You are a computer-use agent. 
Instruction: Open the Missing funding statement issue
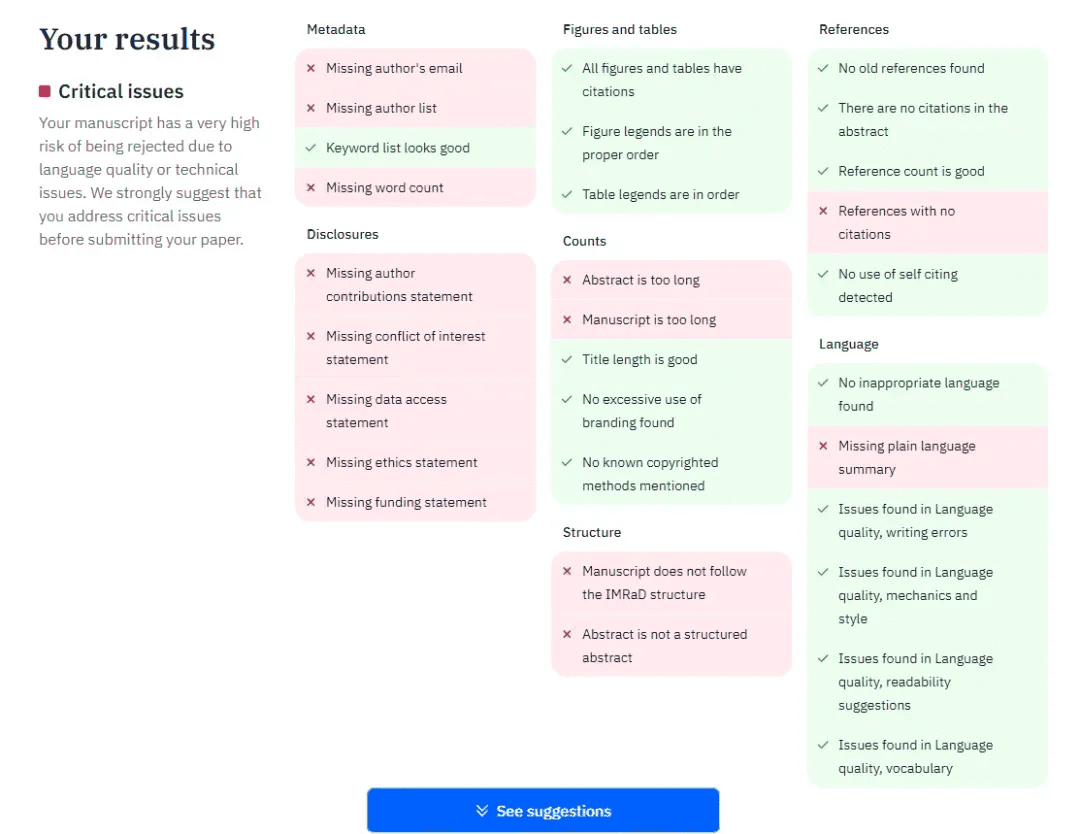(406, 503)
